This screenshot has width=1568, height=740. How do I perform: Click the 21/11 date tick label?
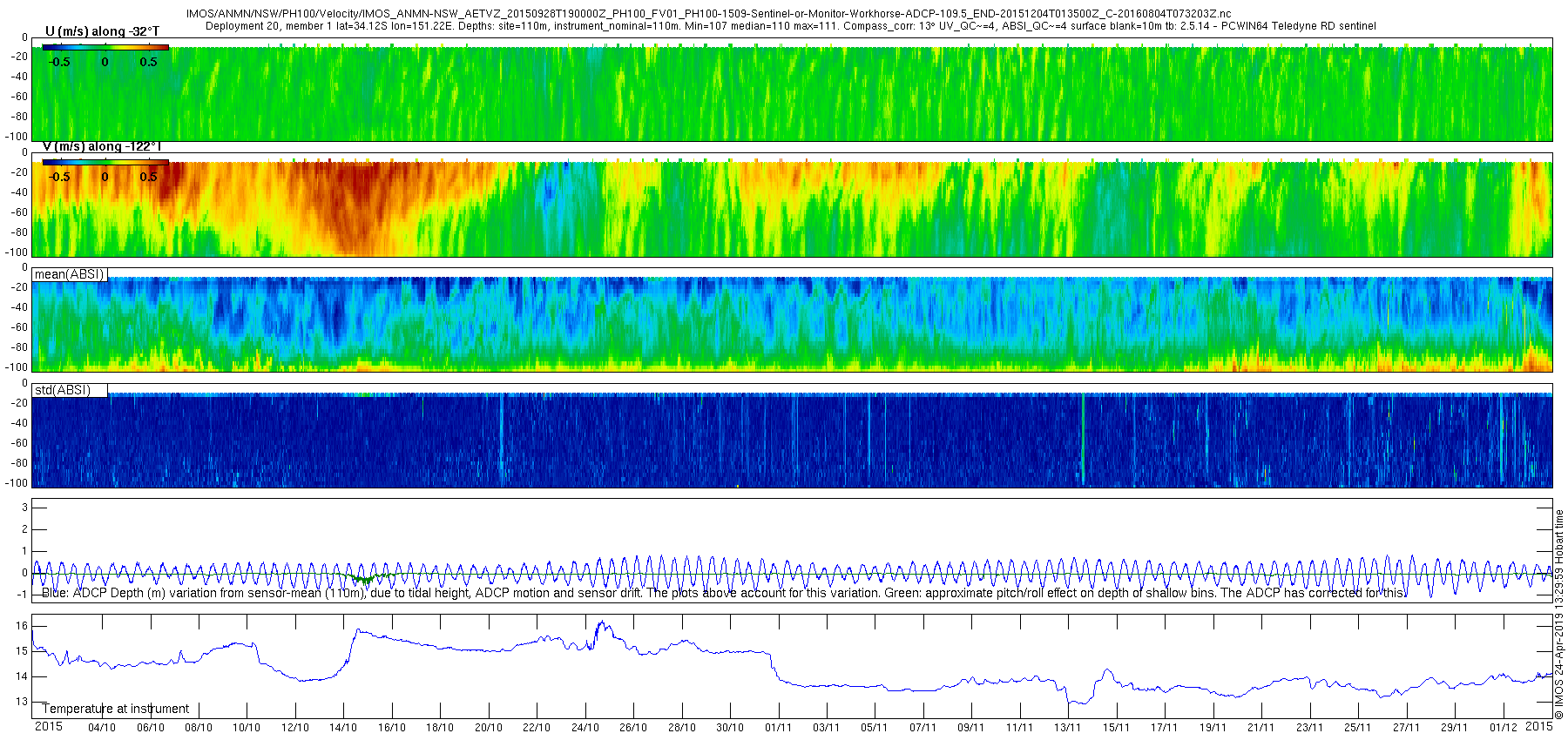pyautogui.click(x=1261, y=728)
